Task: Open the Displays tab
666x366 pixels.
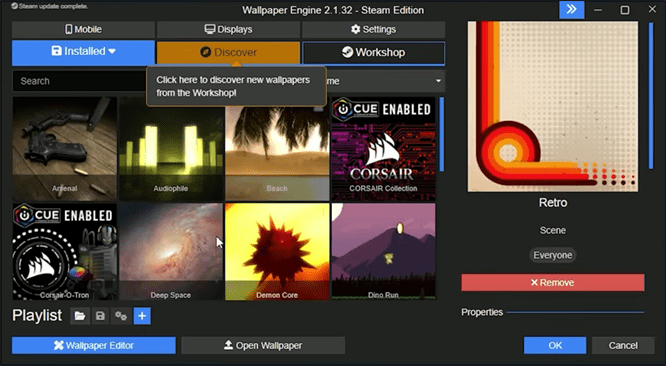Action: (x=229, y=29)
